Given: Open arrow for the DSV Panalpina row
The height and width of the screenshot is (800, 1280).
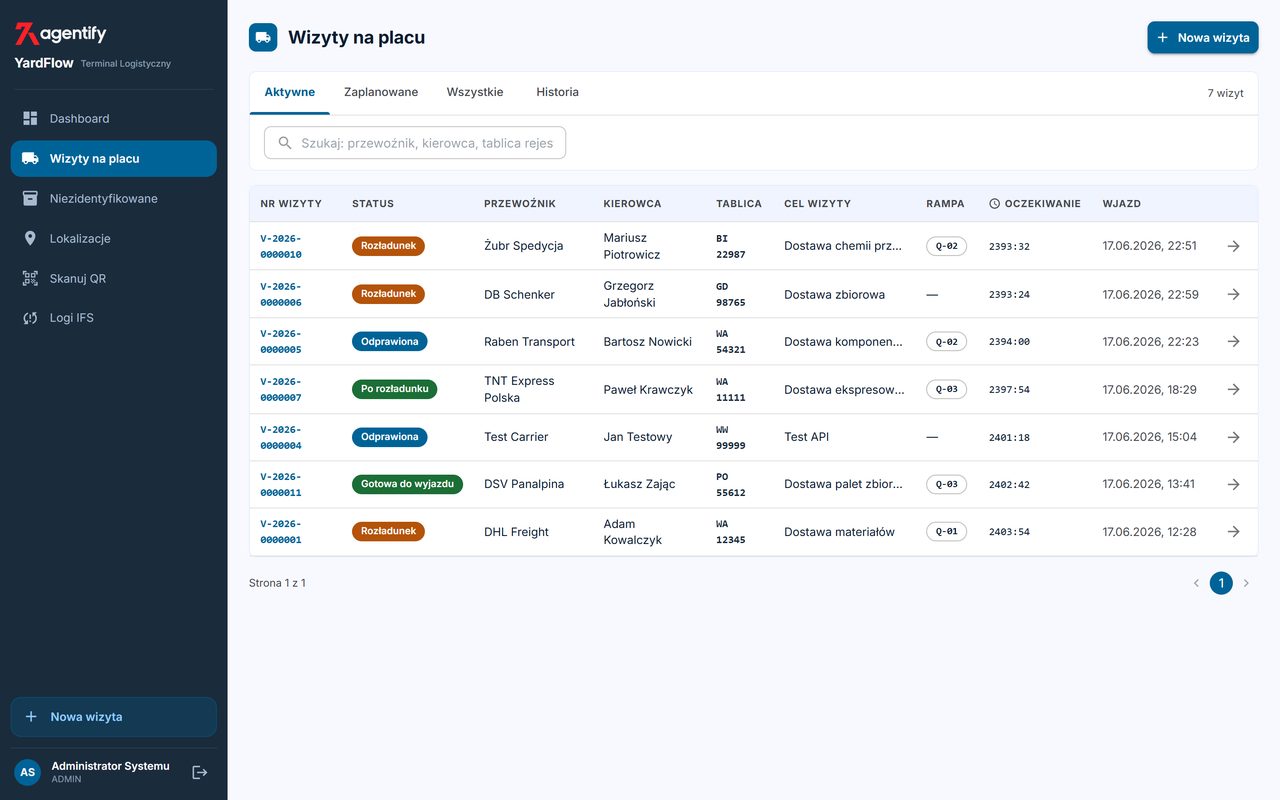Looking at the screenshot, I should 1234,484.
